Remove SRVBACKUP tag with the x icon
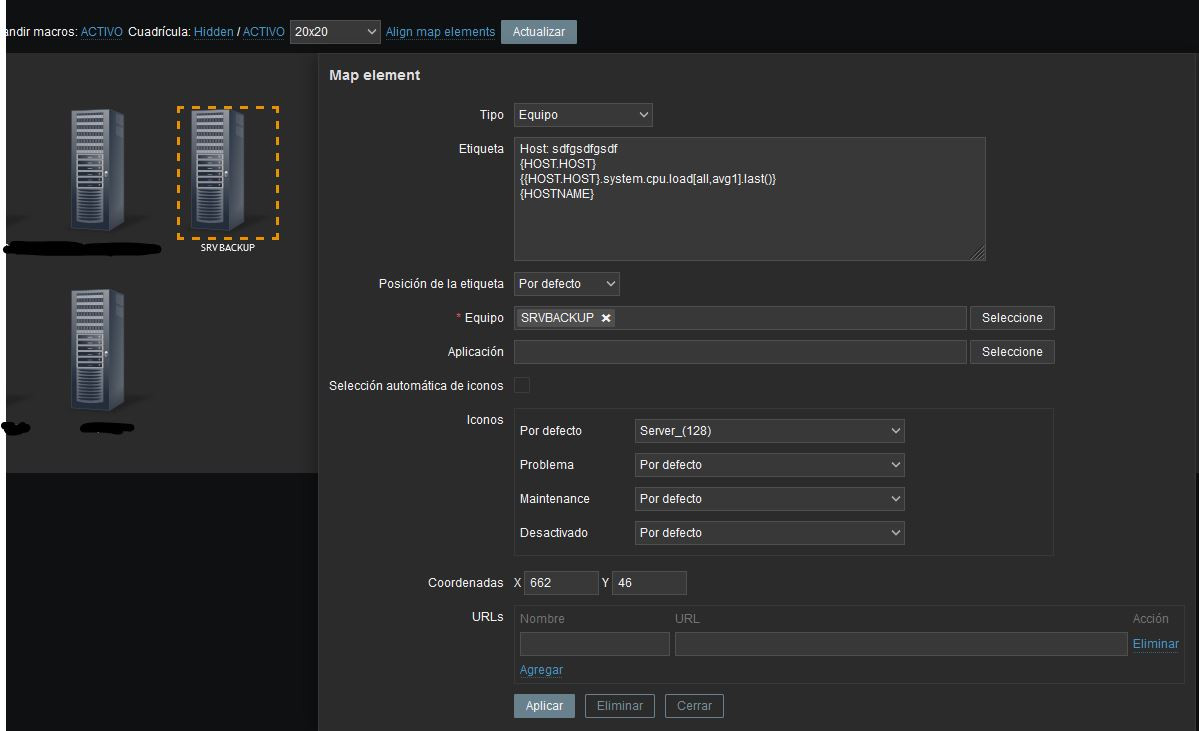The height and width of the screenshot is (731, 1199). (606, 318)
